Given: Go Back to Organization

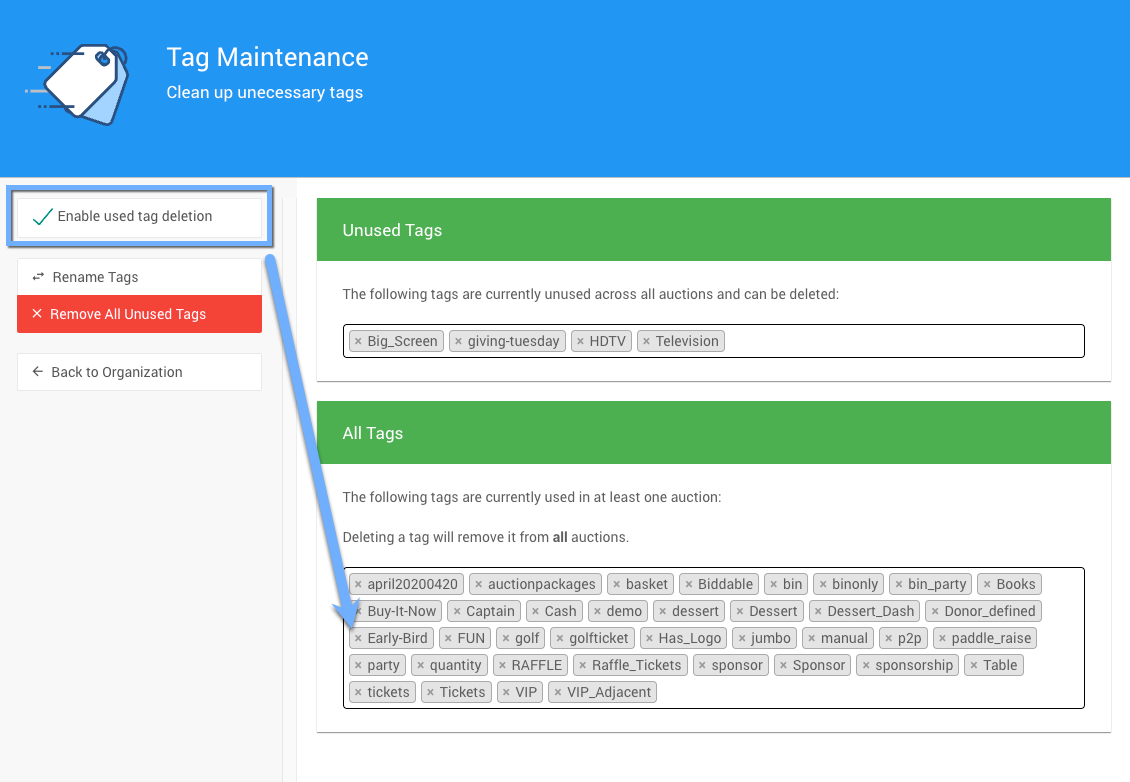Looking at the screenshot, I should [x=139, y=372].
